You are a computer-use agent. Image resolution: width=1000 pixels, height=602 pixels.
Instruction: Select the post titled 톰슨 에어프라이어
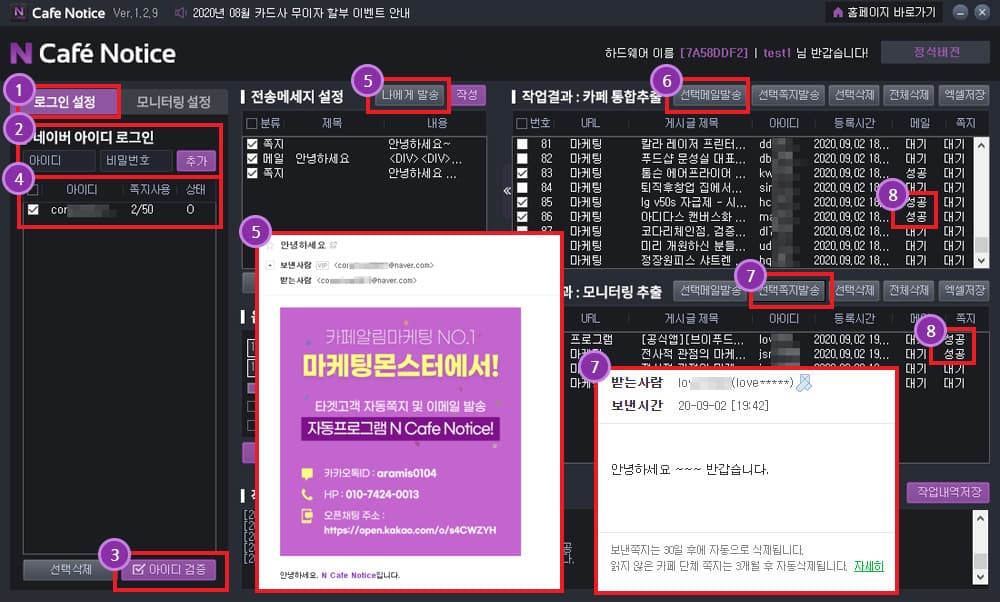point(692,173)
